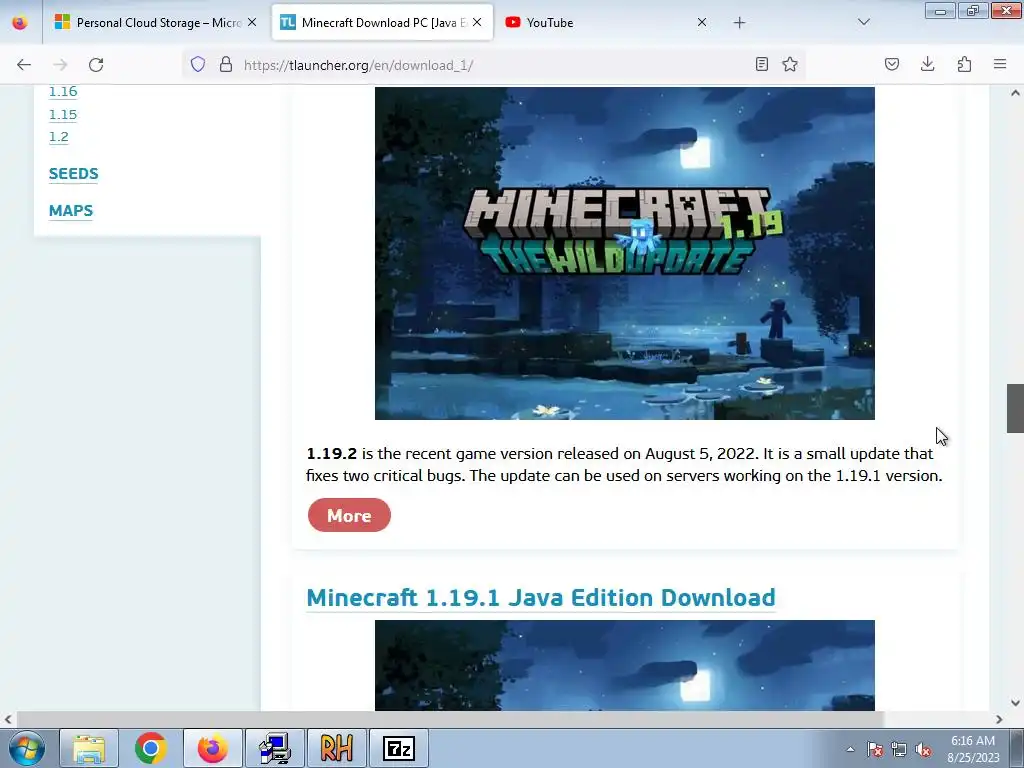1024x768 pixels.
Task: Toggle reader view icon
Action: (x=761, y=64)
